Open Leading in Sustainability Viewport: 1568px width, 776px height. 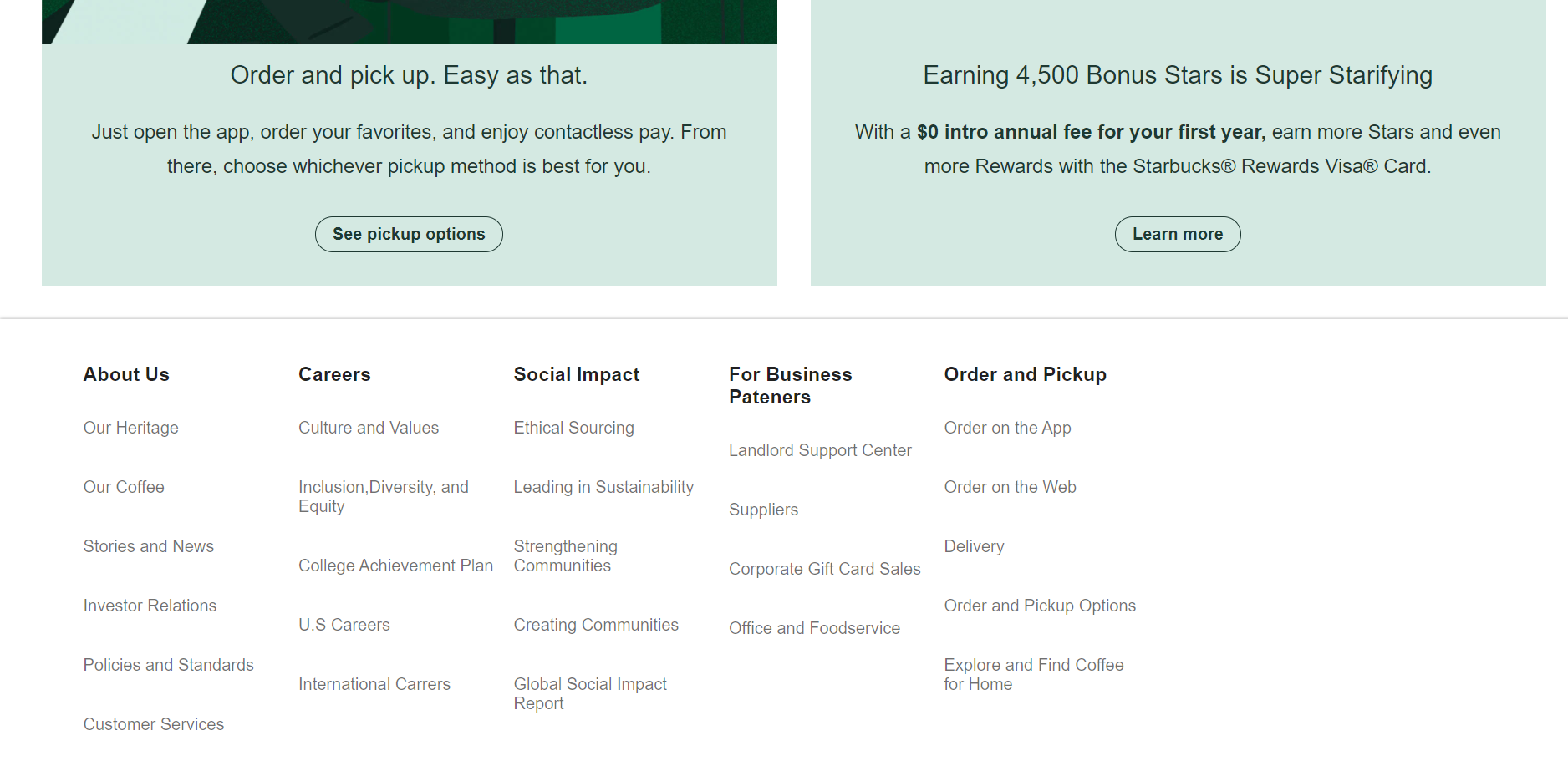click(603, 487)
